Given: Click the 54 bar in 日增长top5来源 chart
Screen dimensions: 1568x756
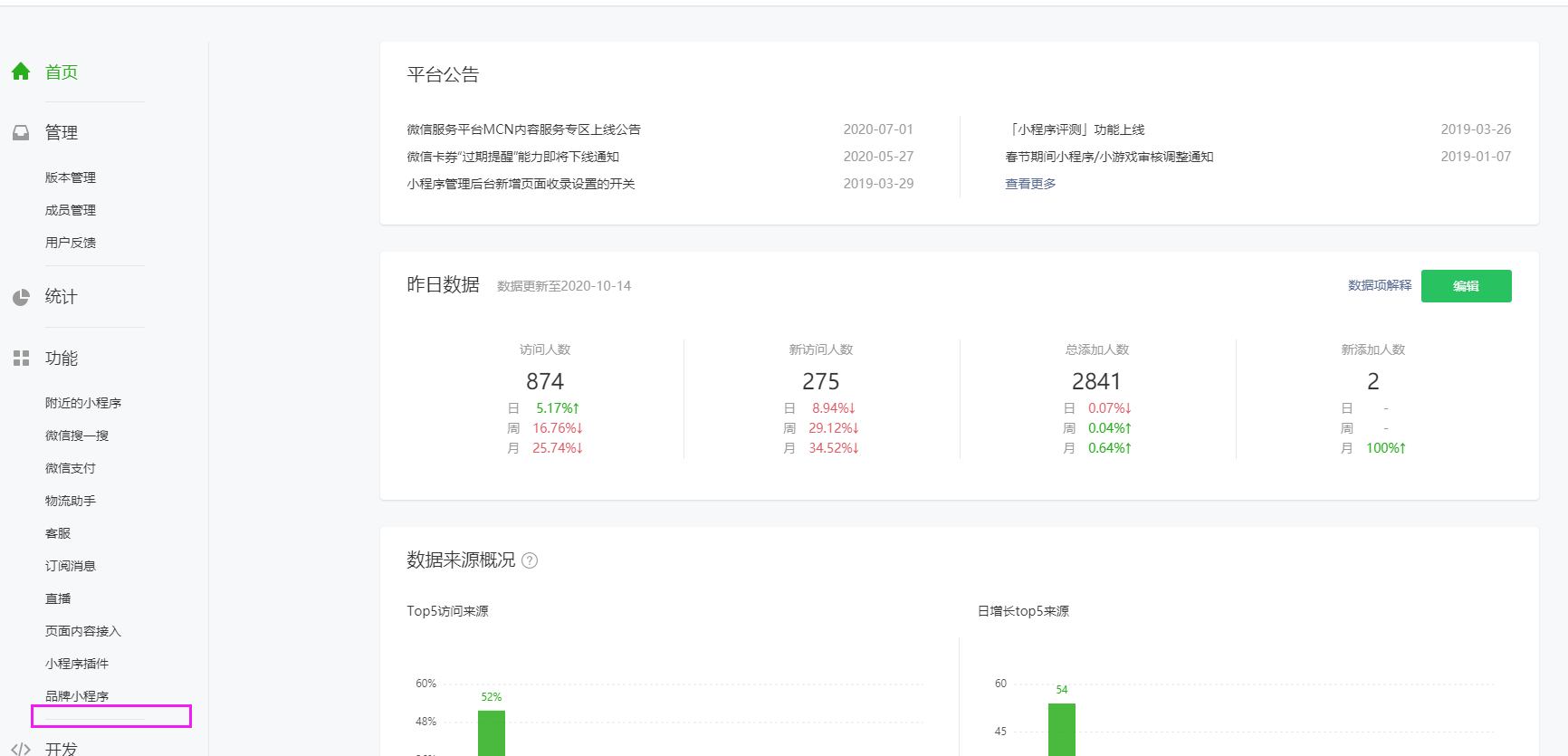Looking at the screenshot, I should [x=1062, y=729].
